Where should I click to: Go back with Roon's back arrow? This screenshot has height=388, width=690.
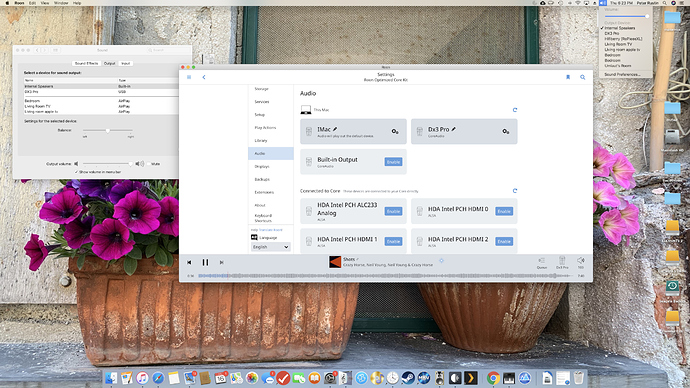point(204,77)
